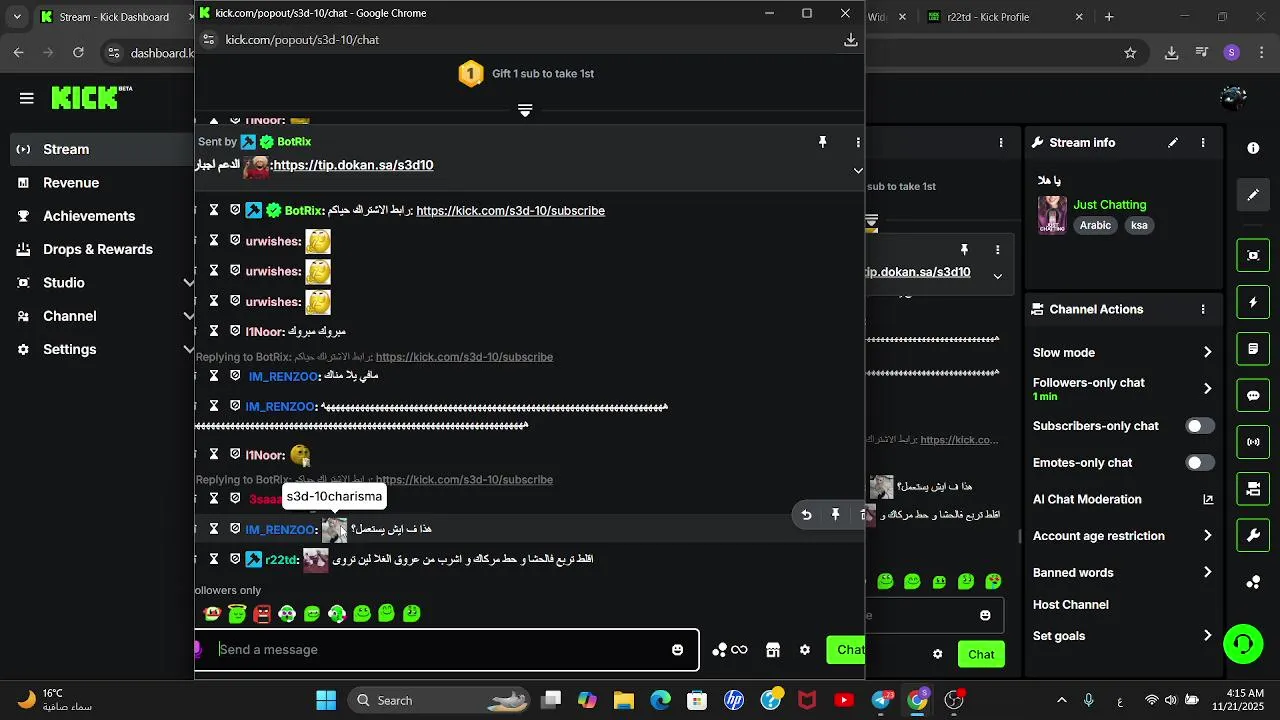Select the ksa tag

point(1139,226)
